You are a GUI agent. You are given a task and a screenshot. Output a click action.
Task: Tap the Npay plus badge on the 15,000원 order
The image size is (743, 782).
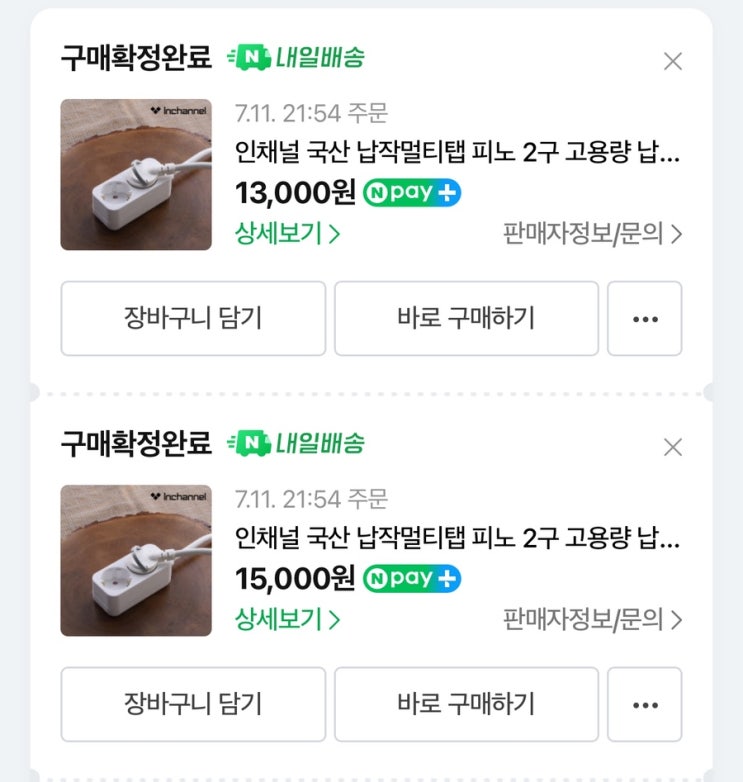(412, 578)
